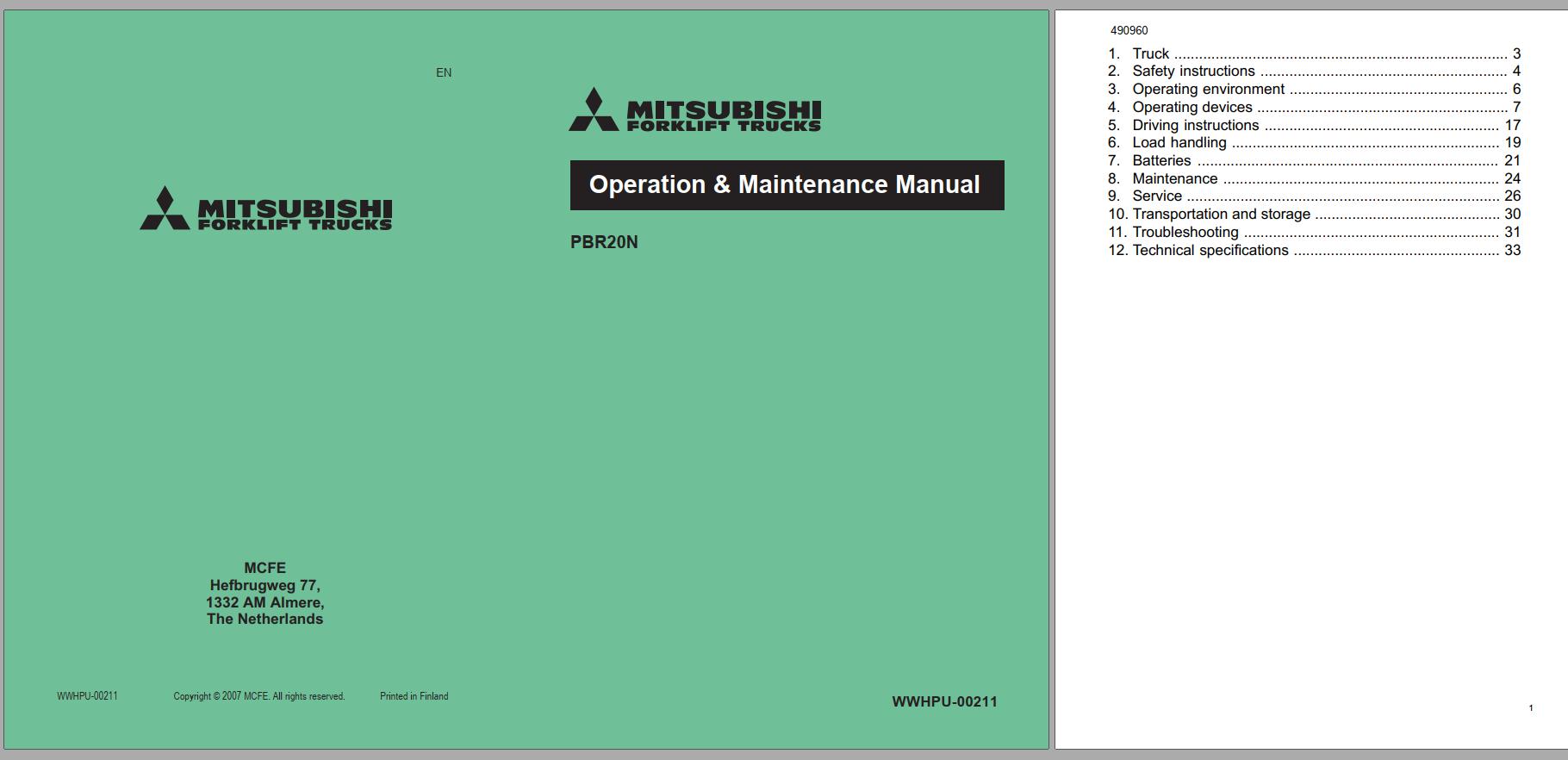Click page number '33' for Technical specifications
Viewport: 1568px width, 760px height.
1513,251
